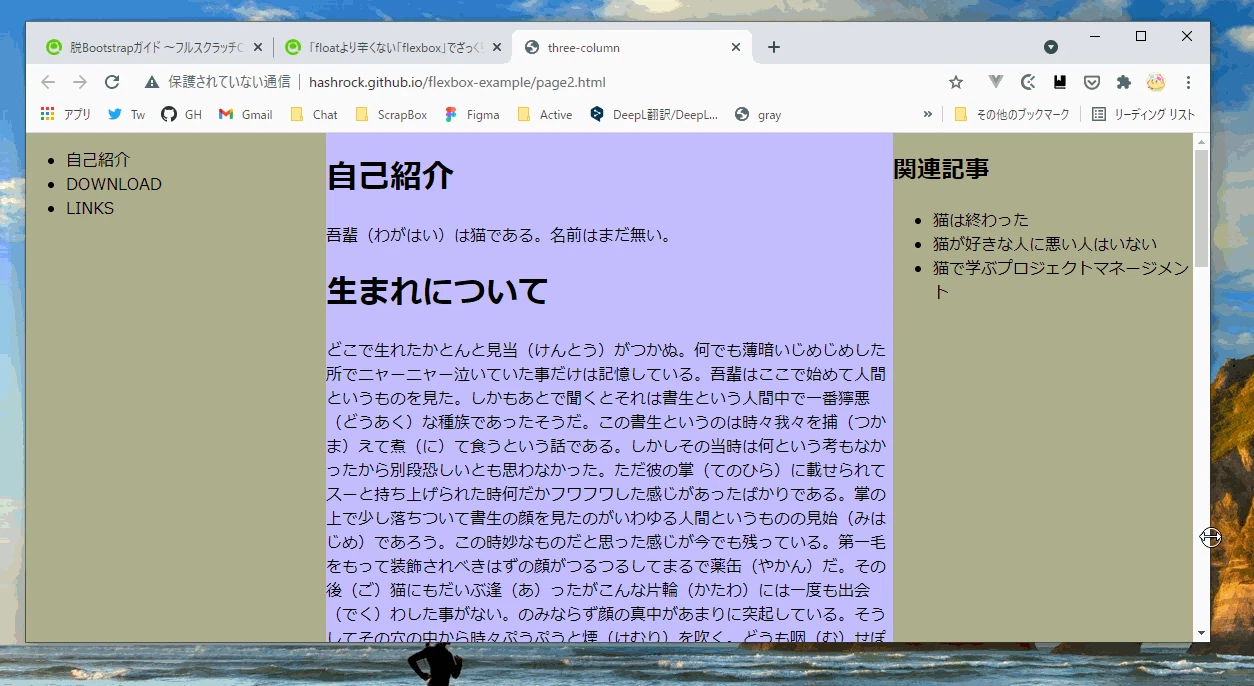Open the Vue devtools extension icon
Viewport: 1254px width, 686px height.
coord(996,82)
